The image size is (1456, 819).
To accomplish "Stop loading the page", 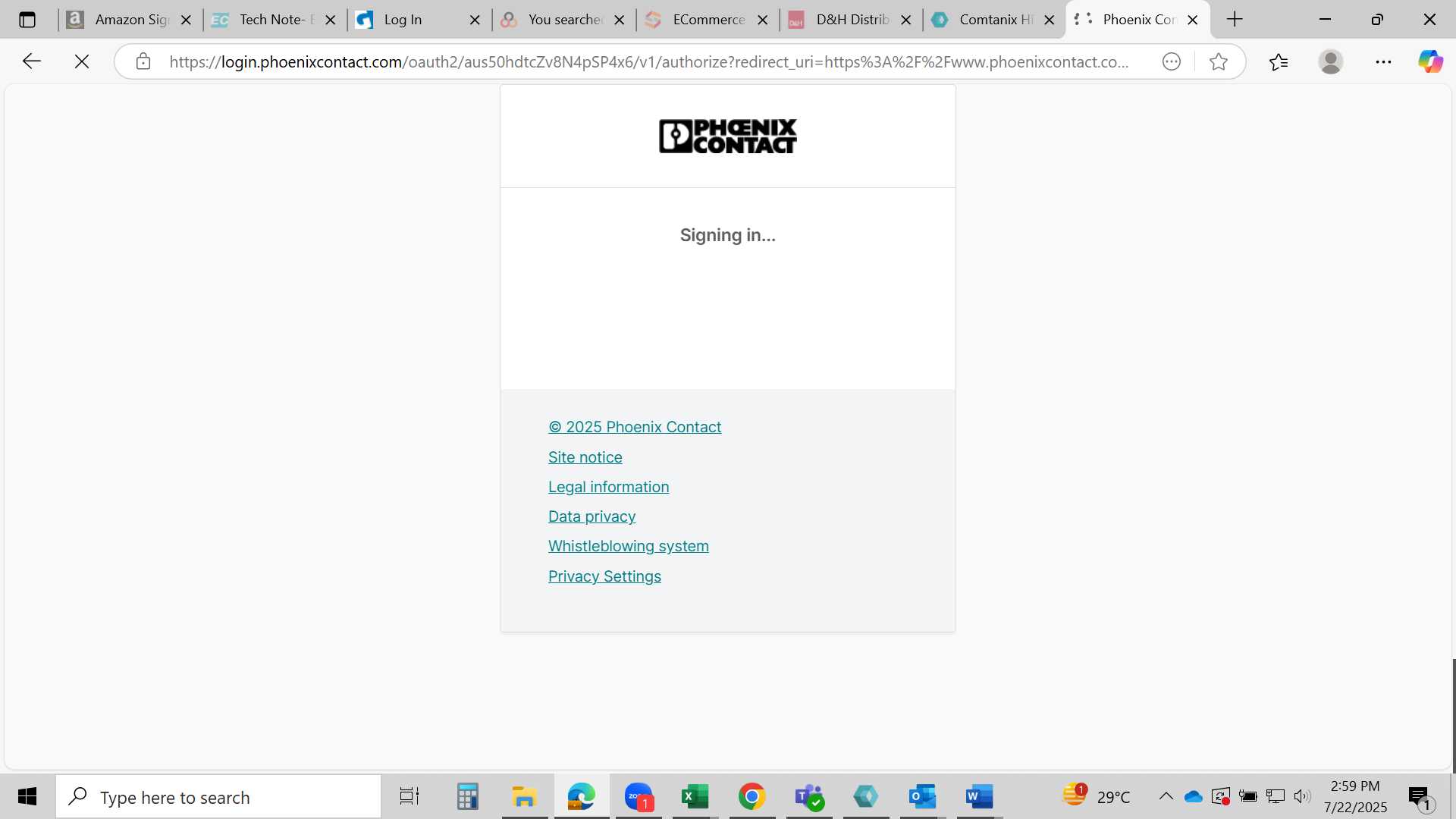I will [82, 61].
